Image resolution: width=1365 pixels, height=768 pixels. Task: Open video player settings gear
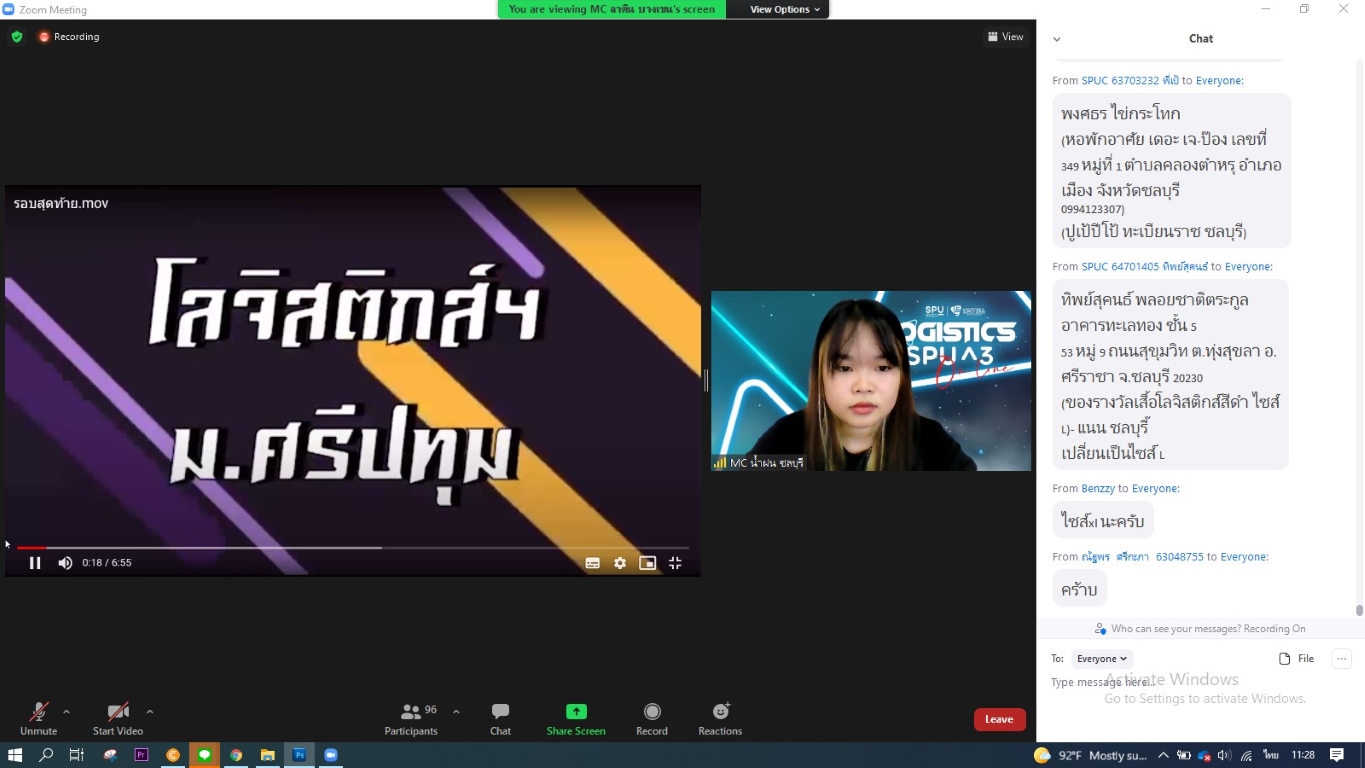point(620,563)
